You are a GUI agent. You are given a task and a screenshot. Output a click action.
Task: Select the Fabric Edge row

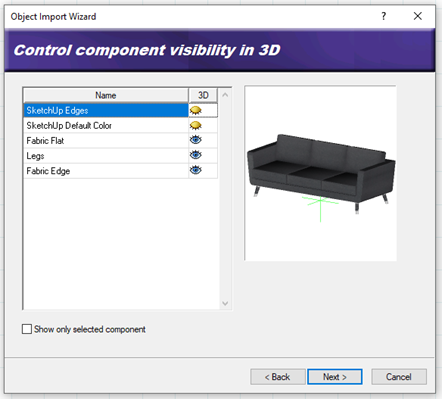coord(106,171)
